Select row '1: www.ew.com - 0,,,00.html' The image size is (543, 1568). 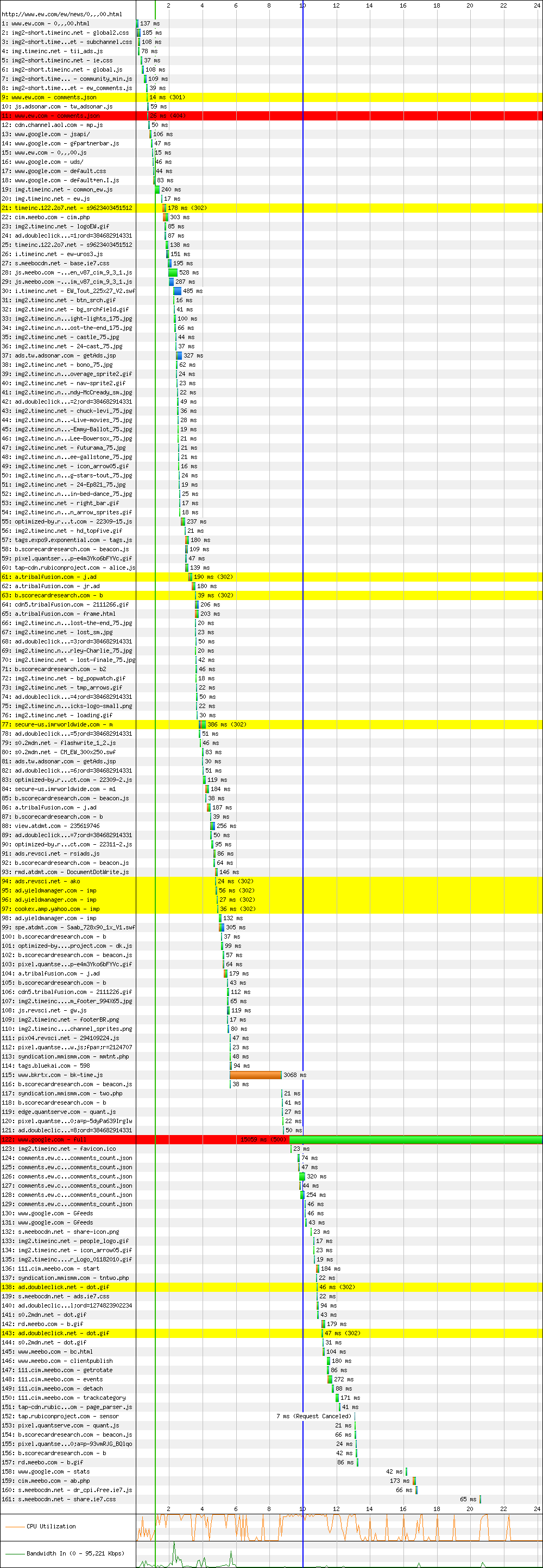(x=271, y=23)
